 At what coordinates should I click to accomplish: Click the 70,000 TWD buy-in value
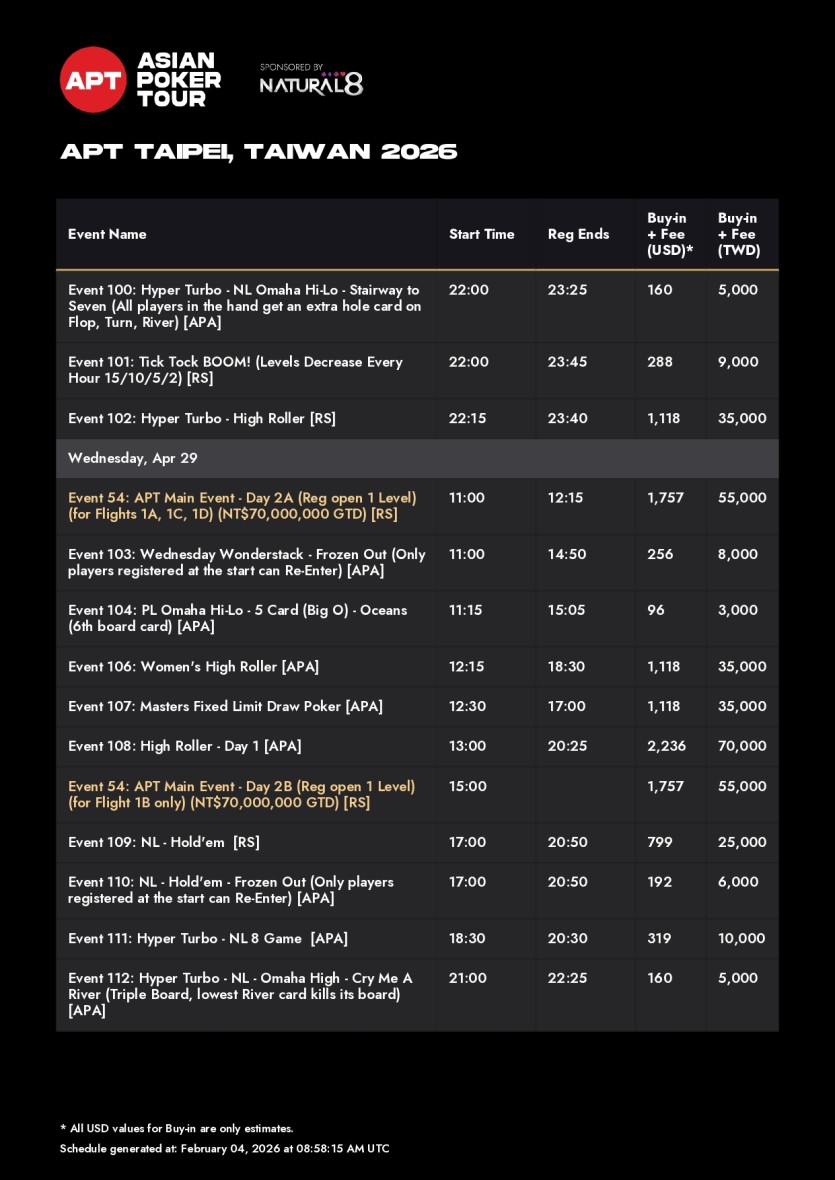742,746
